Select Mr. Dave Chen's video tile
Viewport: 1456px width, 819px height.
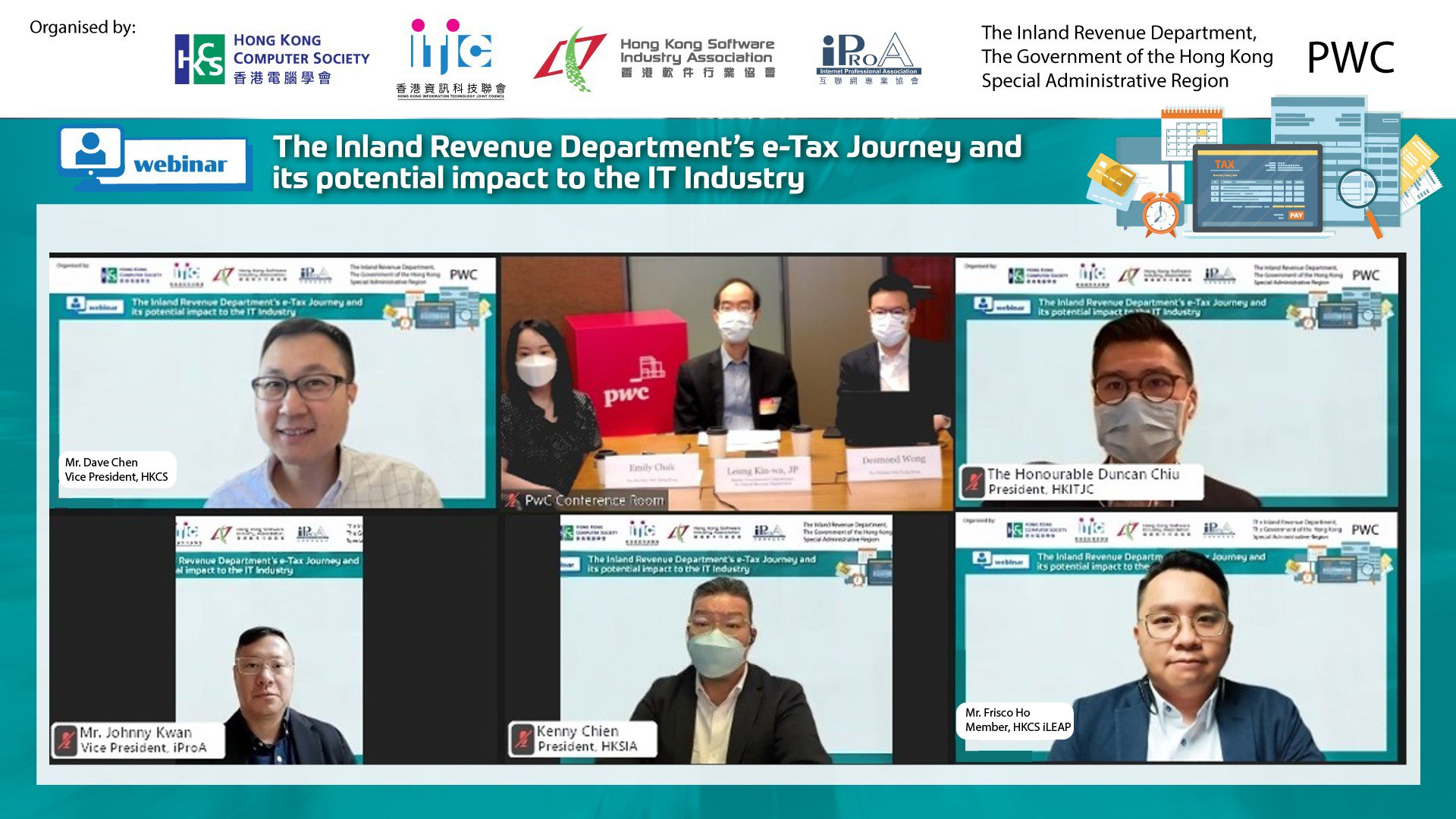coord(273,383)
